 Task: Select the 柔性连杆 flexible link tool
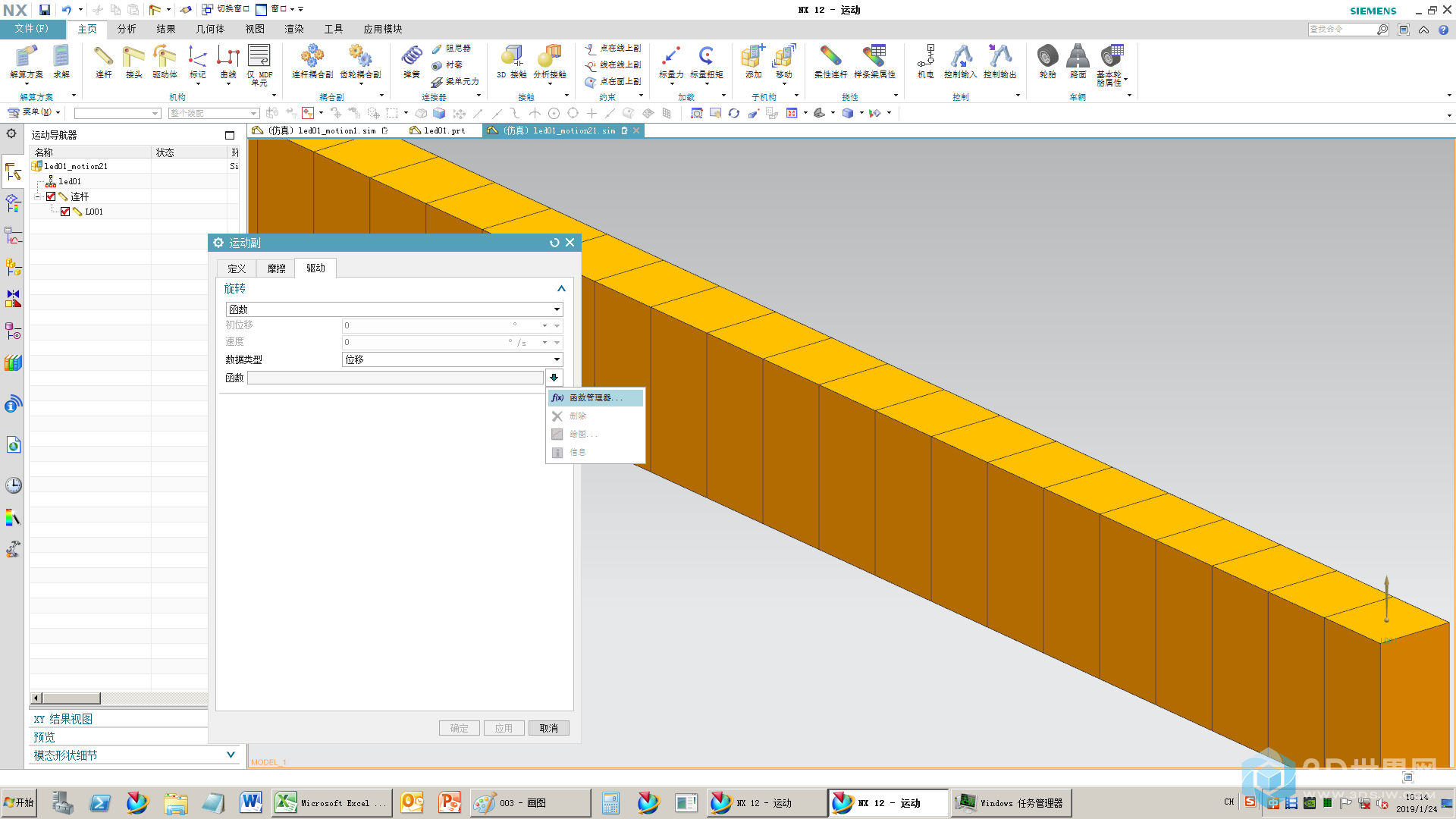point(830,61)
